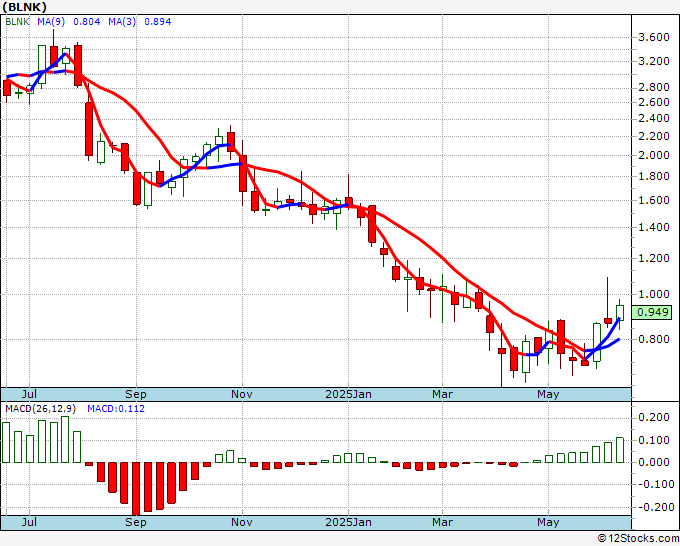This screenshot has width=680, height=546.
Task: Click the 1.600 price axis label
Action: tap(654, 200)
